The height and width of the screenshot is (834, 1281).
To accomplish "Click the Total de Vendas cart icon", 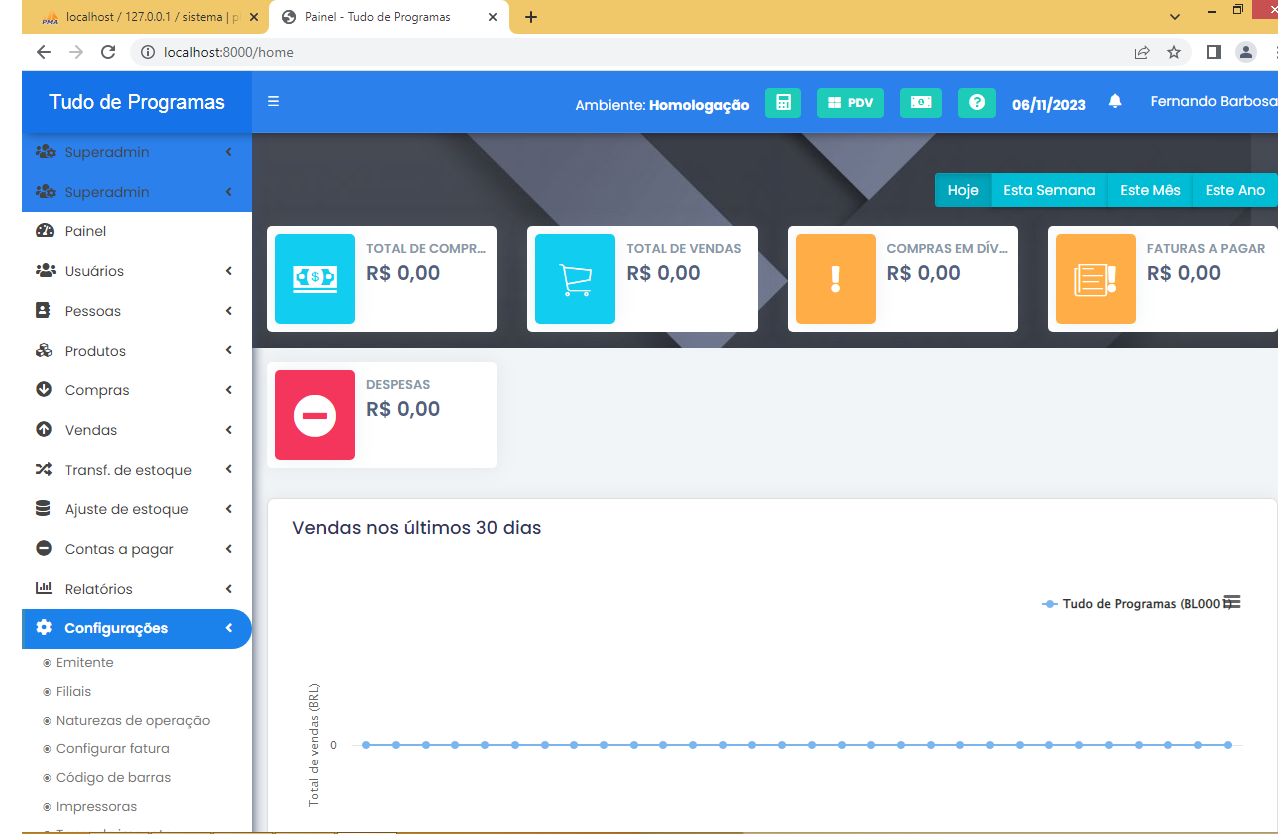I will (x=575, y=279).
